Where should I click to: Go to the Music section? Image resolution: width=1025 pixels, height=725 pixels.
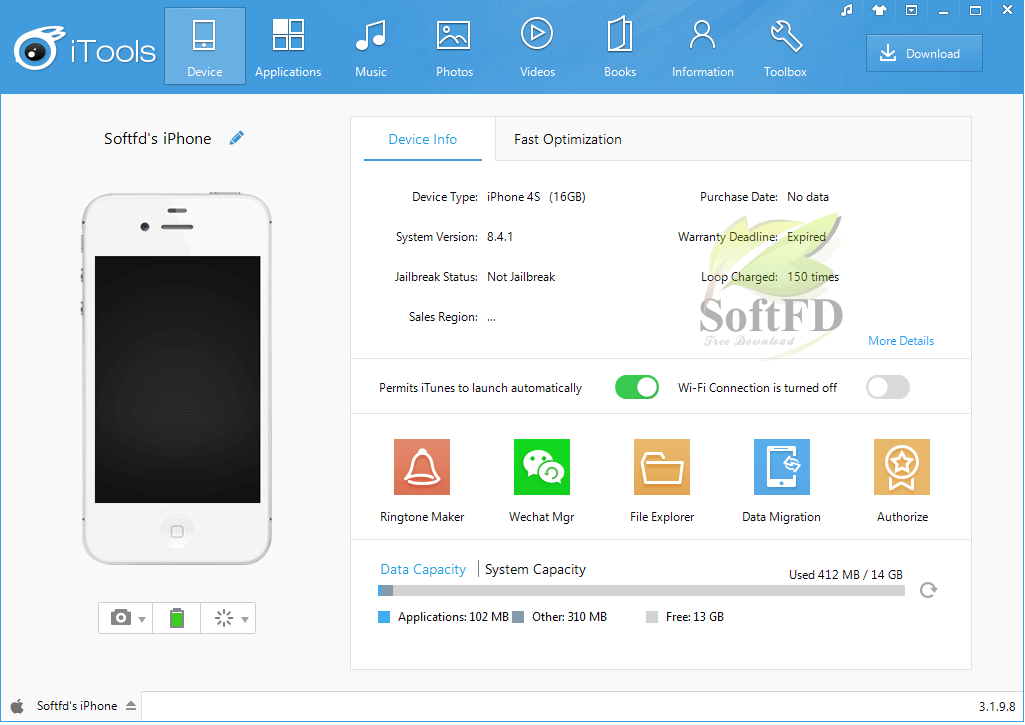(371, 46)
